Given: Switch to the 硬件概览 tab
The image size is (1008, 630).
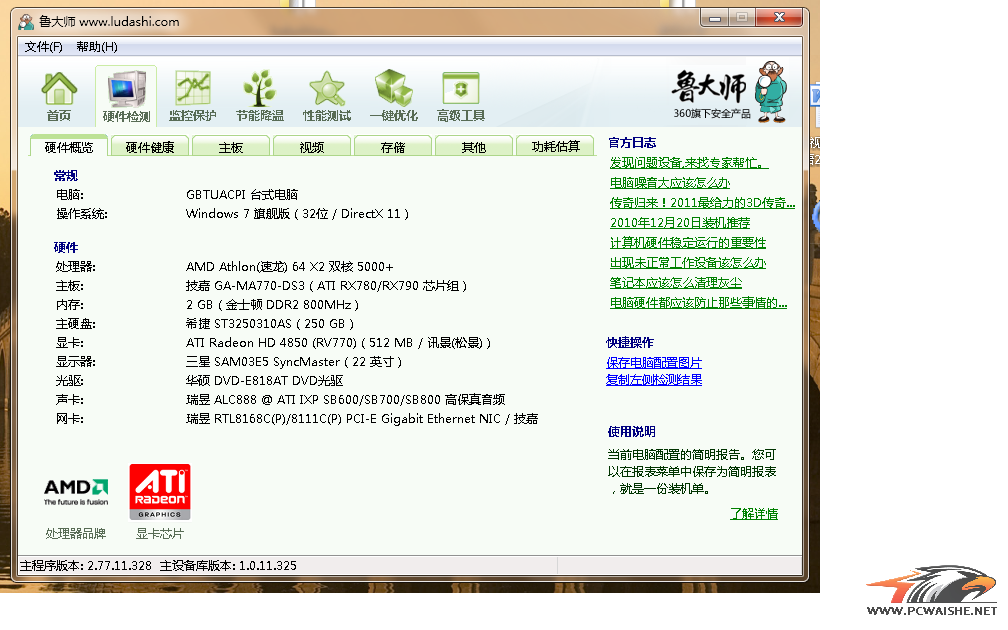Looking at the screenshot, I should [x=69, y=147].
